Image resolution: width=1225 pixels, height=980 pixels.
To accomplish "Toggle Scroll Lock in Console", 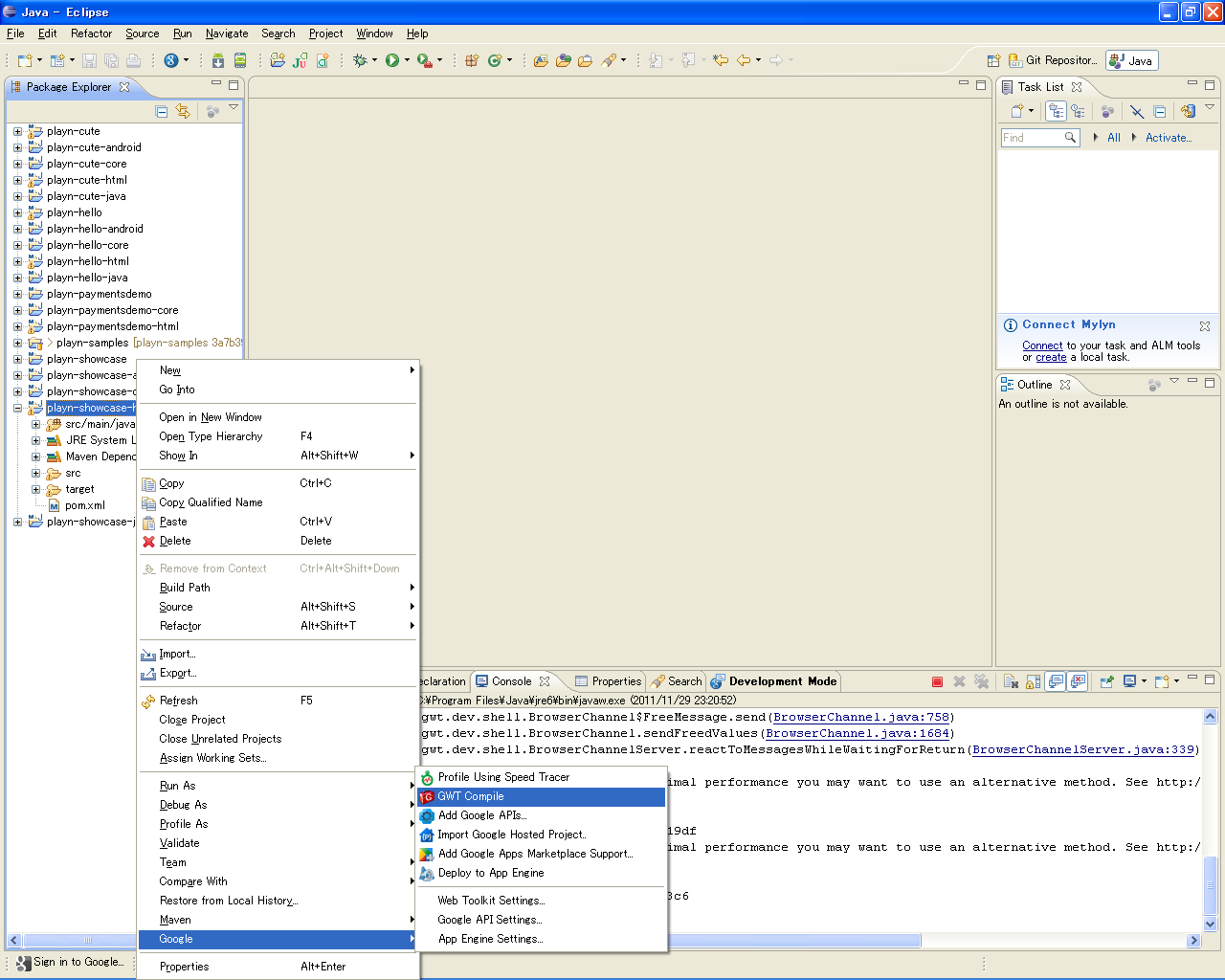I will coord(1033,681).
